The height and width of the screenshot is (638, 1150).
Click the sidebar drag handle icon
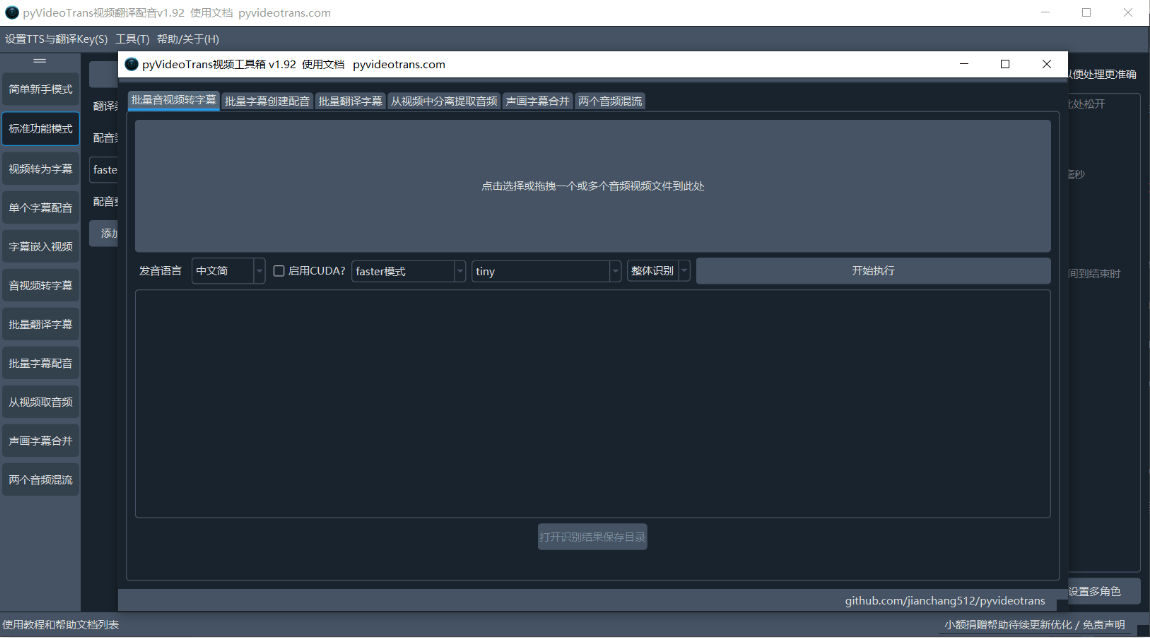[40, 61]
